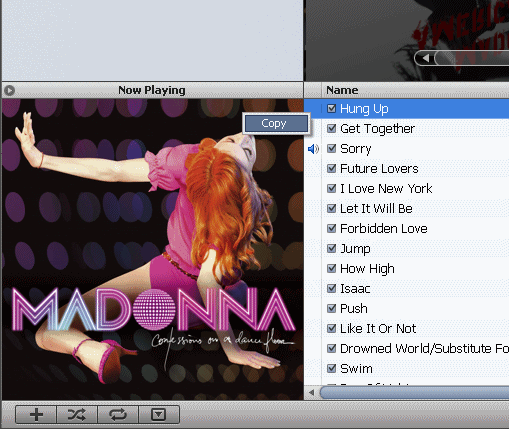Select the Isaac track
The width and height of the screenshot is (509, 429).
click(x=355, y=289)
